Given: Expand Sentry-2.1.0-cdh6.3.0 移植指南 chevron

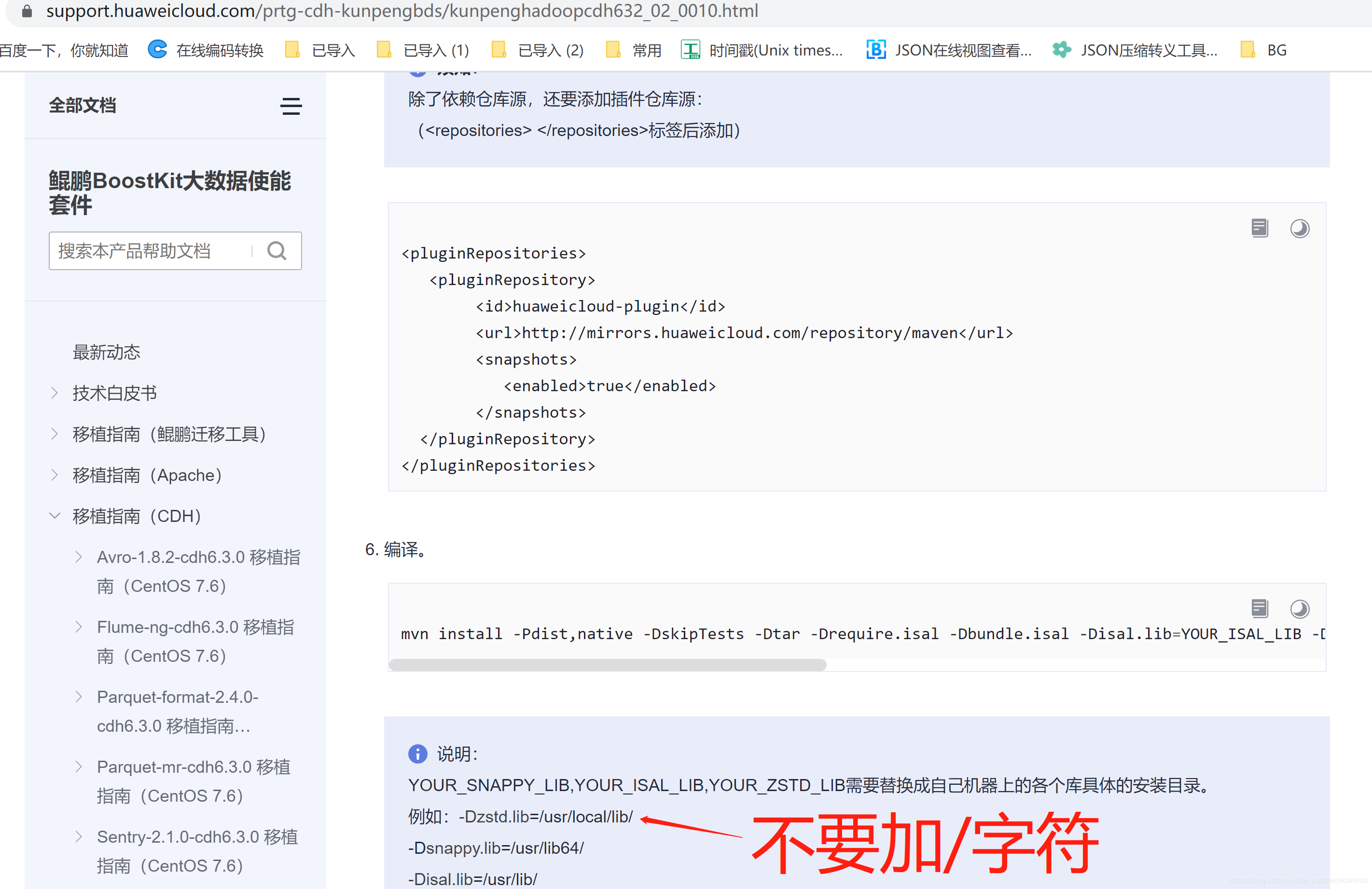Looking at the screenshot, I should pyautogui.click(x=79, y=836).
